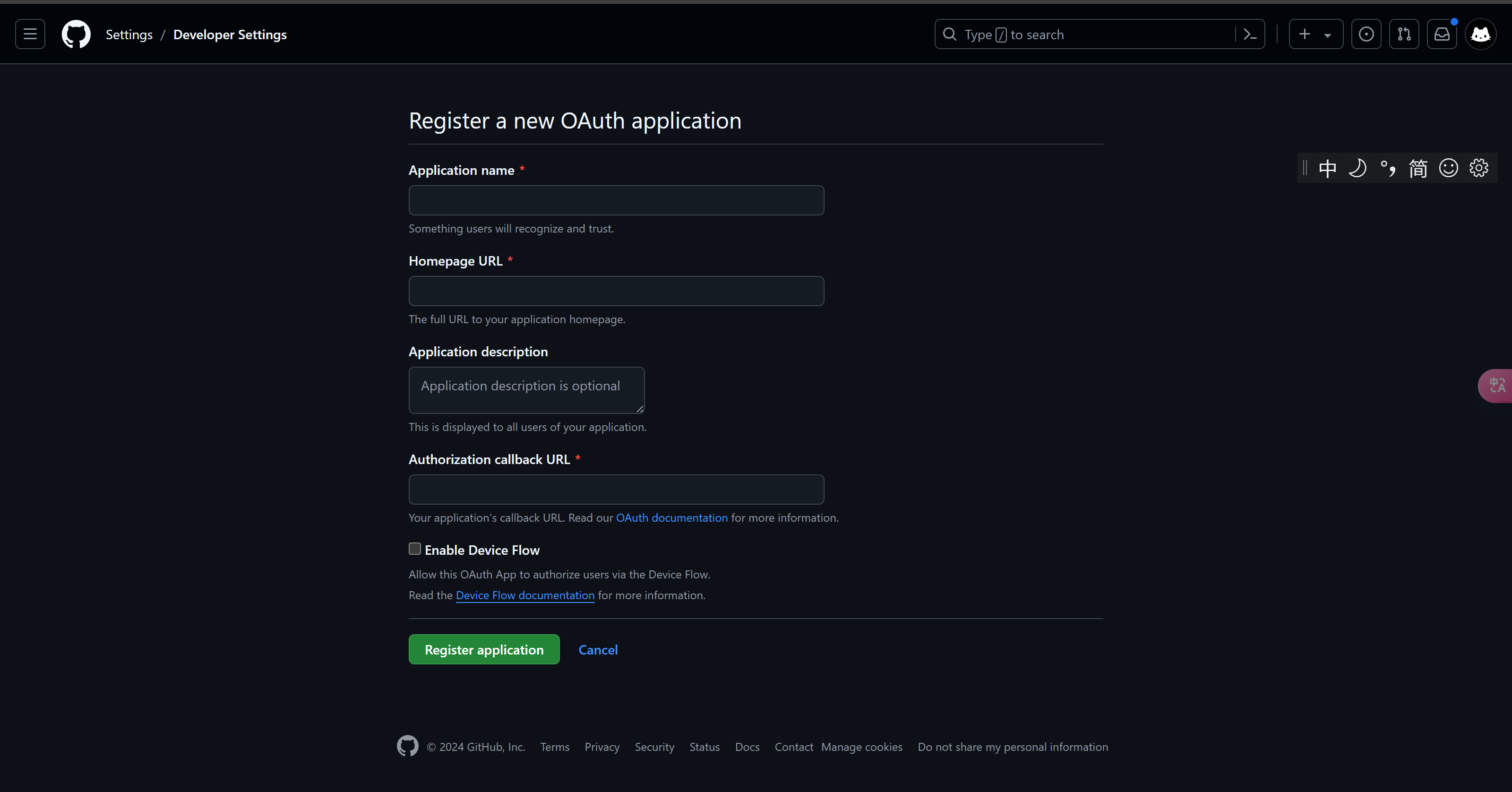The height and width of the screenshot is (792, 1512).
Task: Open the hamburger navigation menu
Action: tap(30, 34)
